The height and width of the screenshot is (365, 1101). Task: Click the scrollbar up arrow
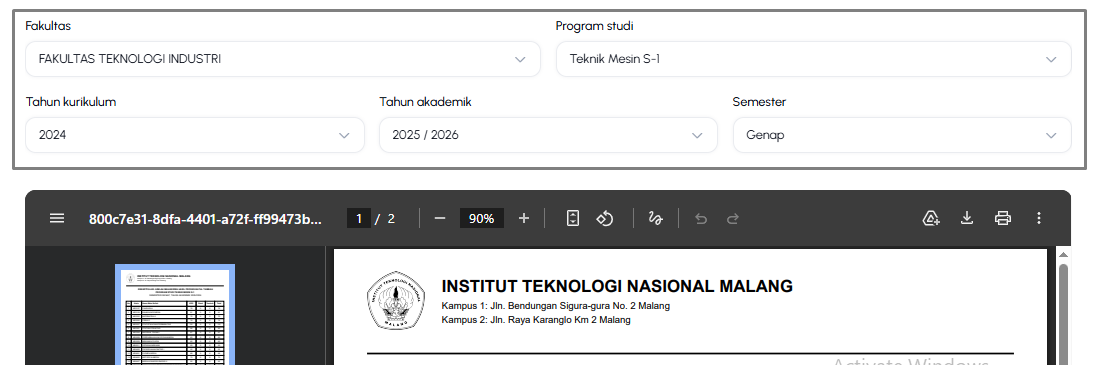pyautogui.click(x=1063, y=255)
